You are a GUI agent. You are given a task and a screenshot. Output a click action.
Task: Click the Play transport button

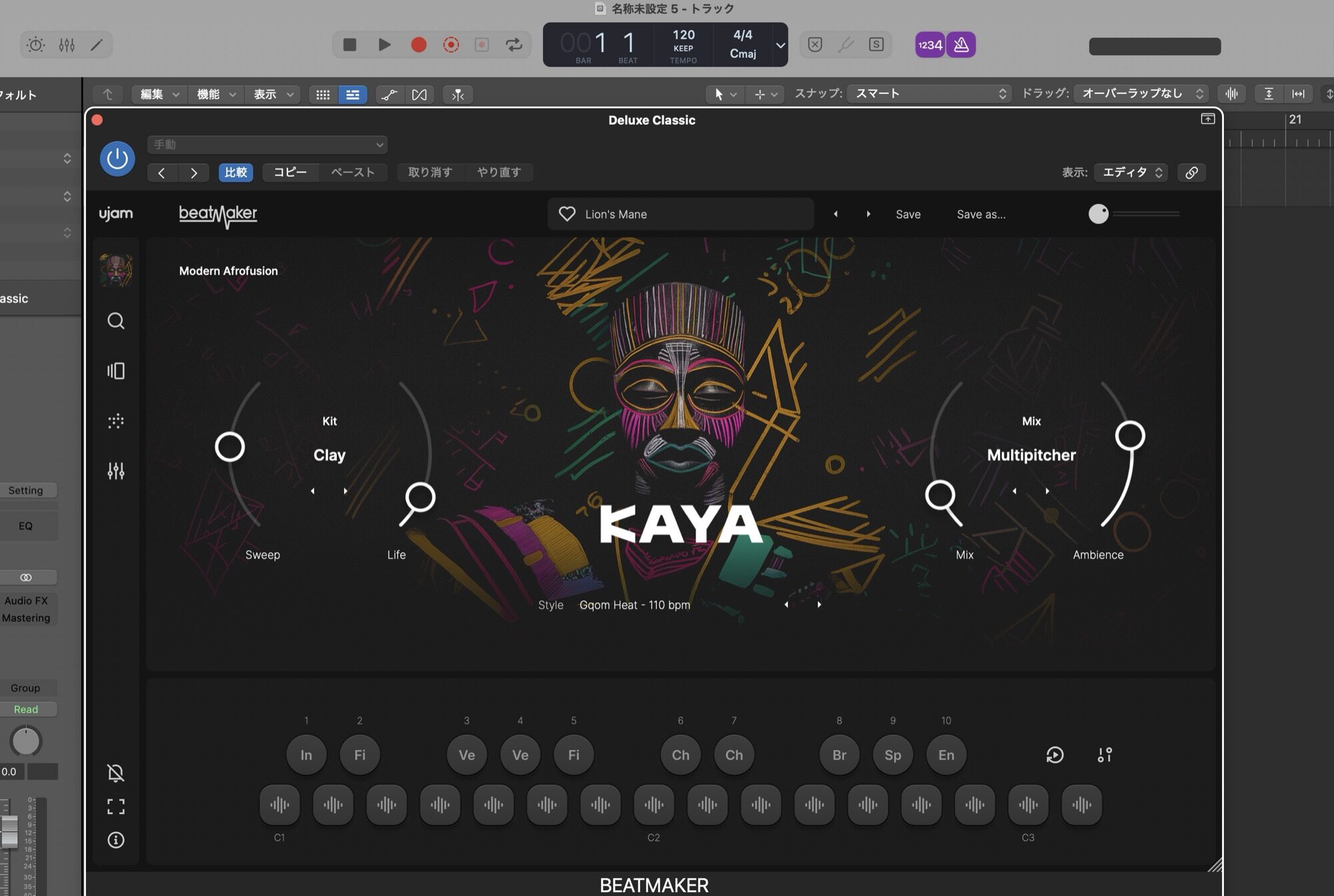pos(384,45)
